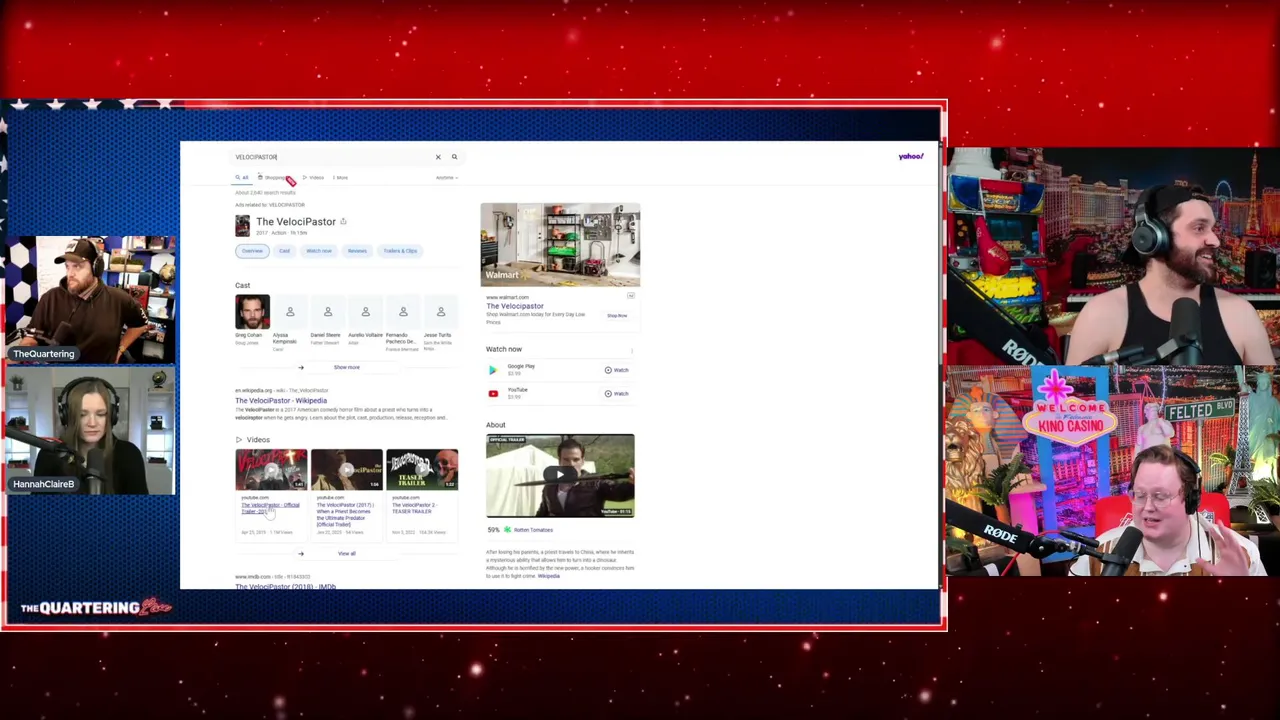Click the magnifier search icon

coord(454,157)
